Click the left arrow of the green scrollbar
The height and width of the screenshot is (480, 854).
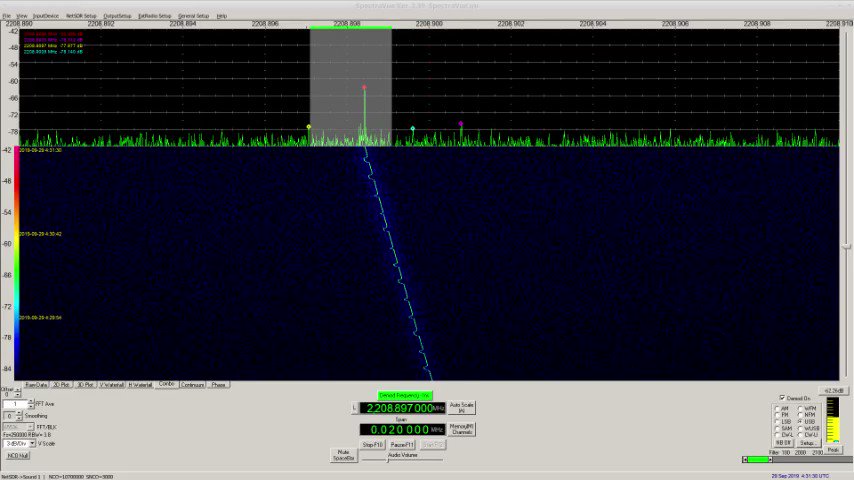(x=745, y=460)
